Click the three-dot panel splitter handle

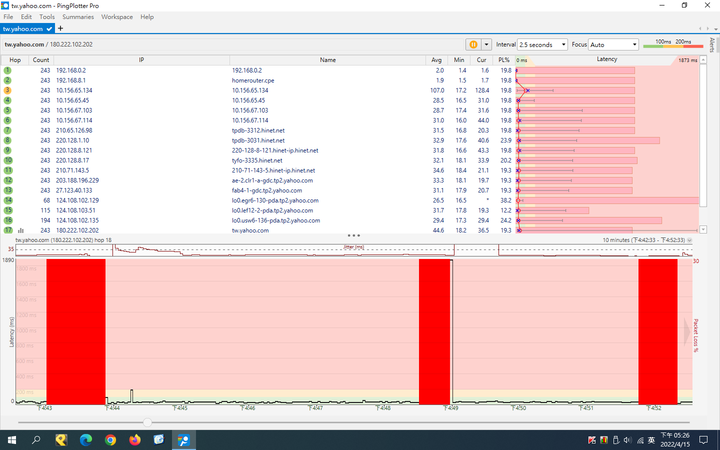click(354, 236)
